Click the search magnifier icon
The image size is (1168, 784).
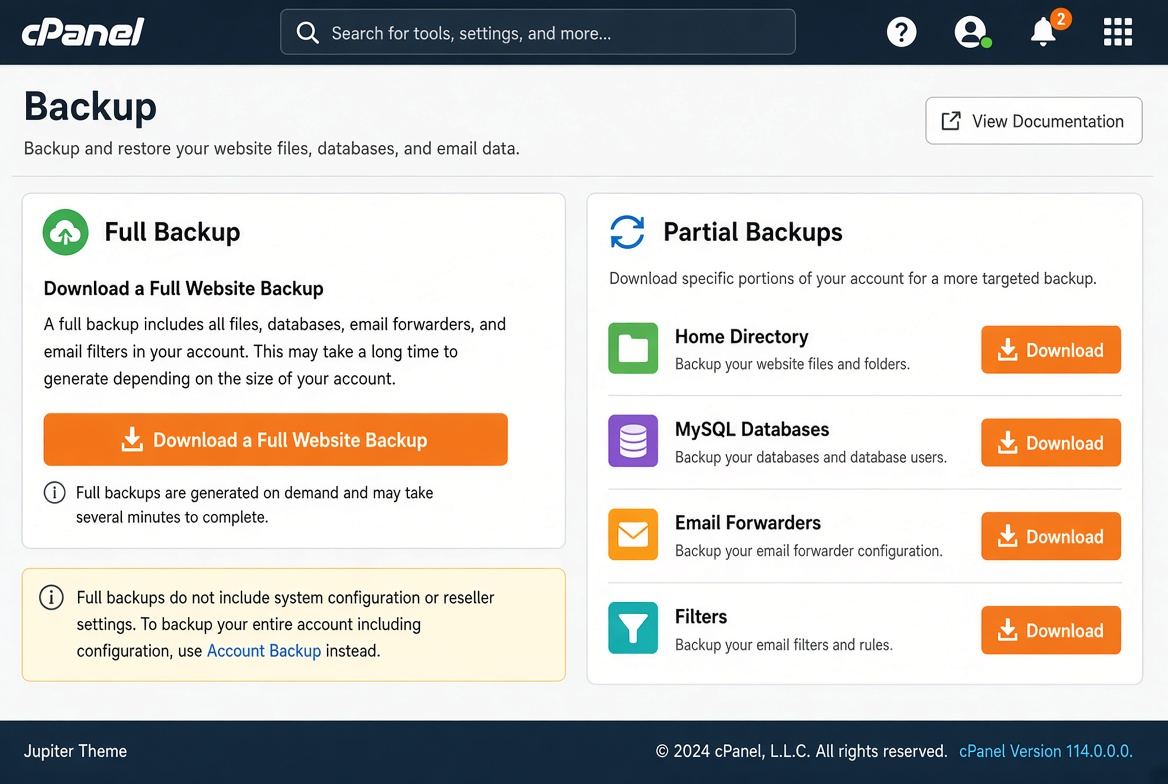coord(307,32)
